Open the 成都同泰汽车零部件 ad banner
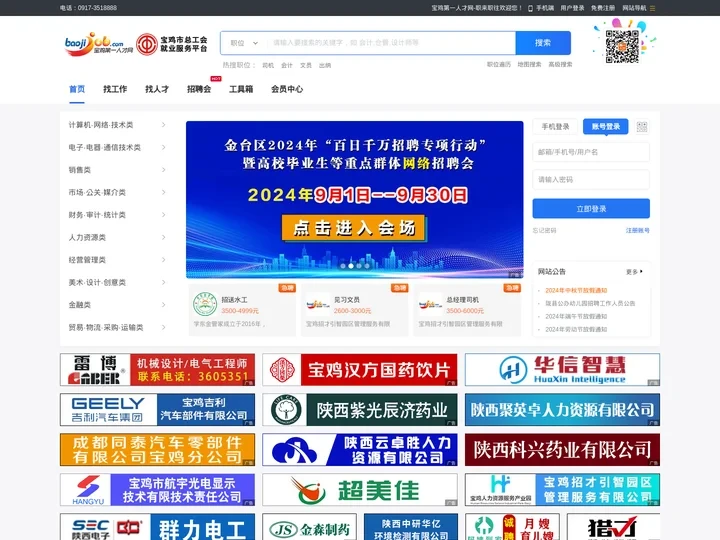 pyautogui.click(x=158, y=450)
